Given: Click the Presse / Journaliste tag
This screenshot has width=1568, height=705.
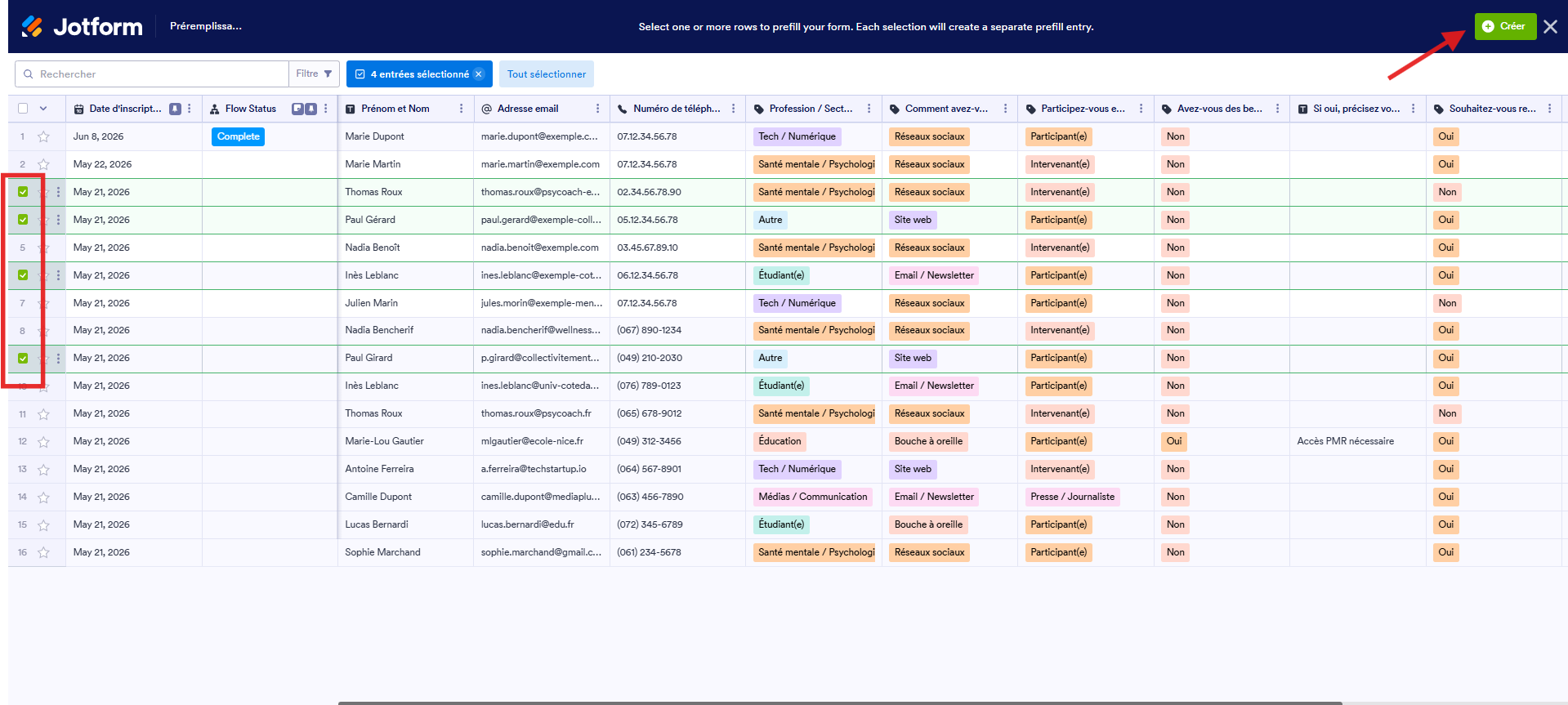Looking at the screenshot, I should pyautogui.click(x=1072, y=497).
